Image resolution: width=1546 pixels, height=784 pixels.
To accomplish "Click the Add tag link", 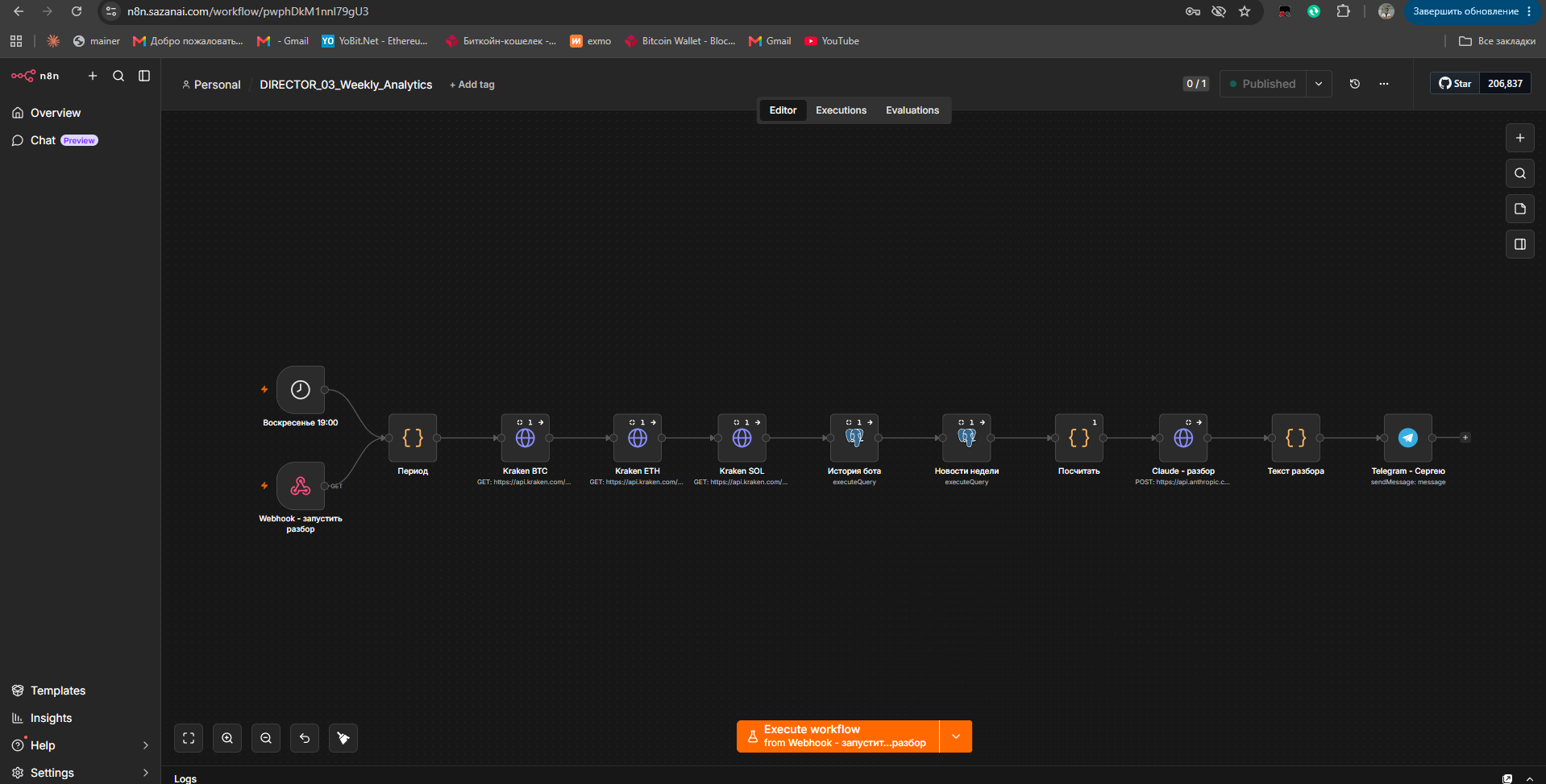I will (x=472, y=85).
